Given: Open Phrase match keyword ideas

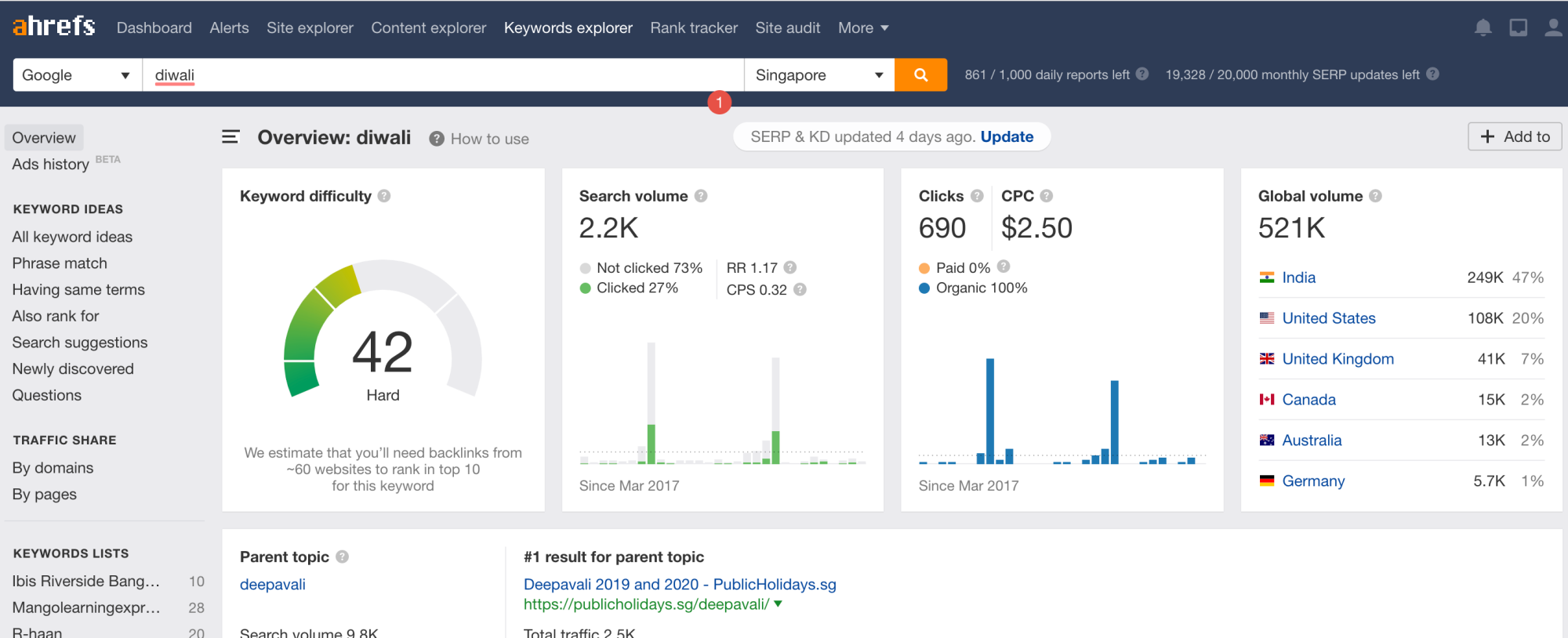Looking at the screenshot, I should point(60,263).
